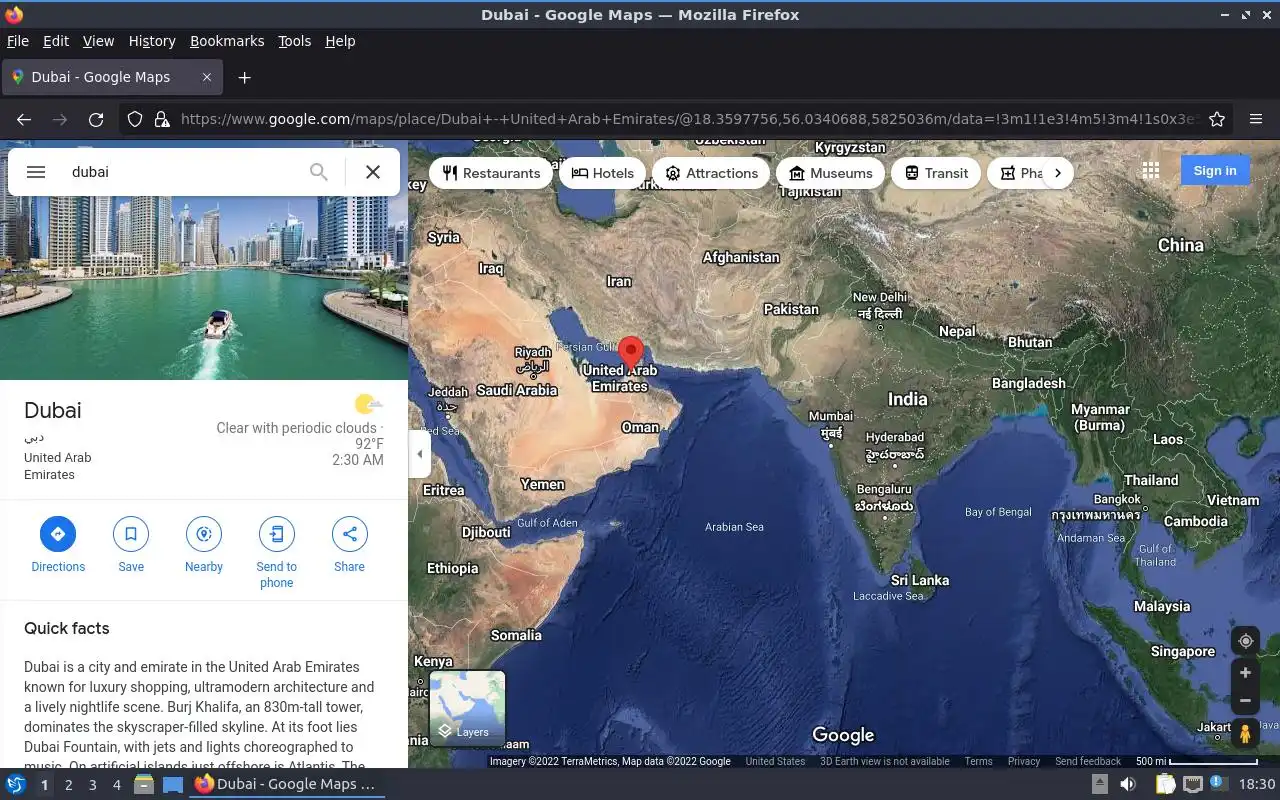Screen dimensions: 1280x800
Task: Open the Layers map type switcher
Action: click(x=467, y=708)
